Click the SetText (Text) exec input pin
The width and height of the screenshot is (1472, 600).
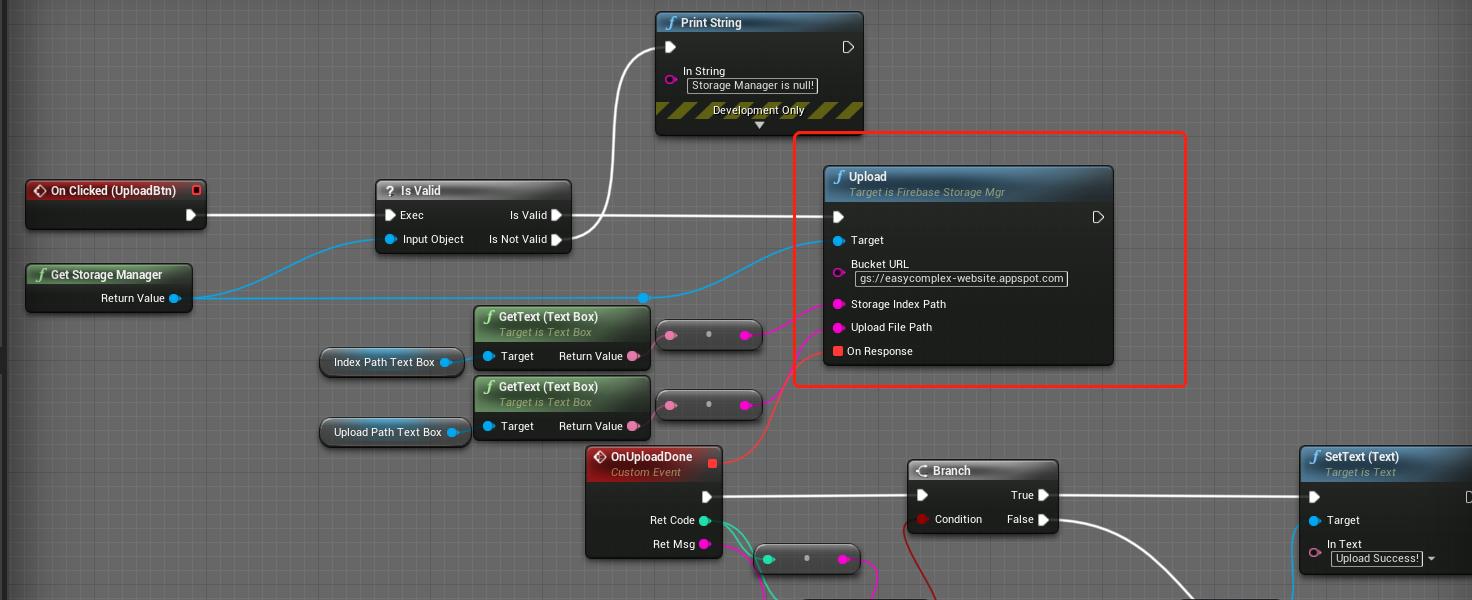[x=1314, y=497]
